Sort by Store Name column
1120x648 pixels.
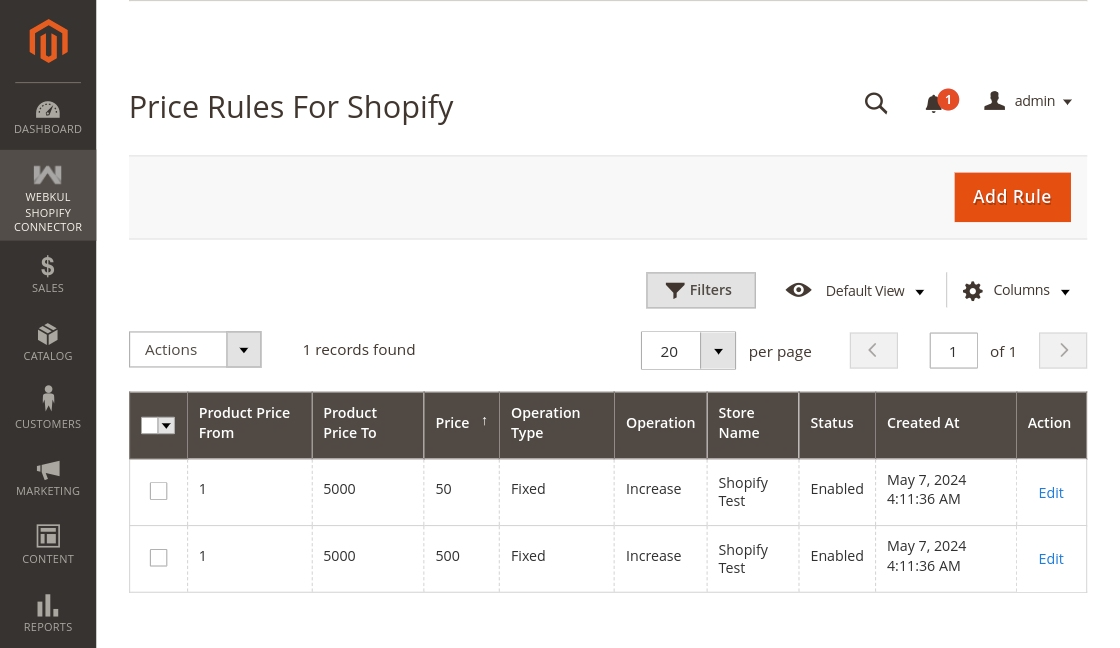(x=753, y=424)
